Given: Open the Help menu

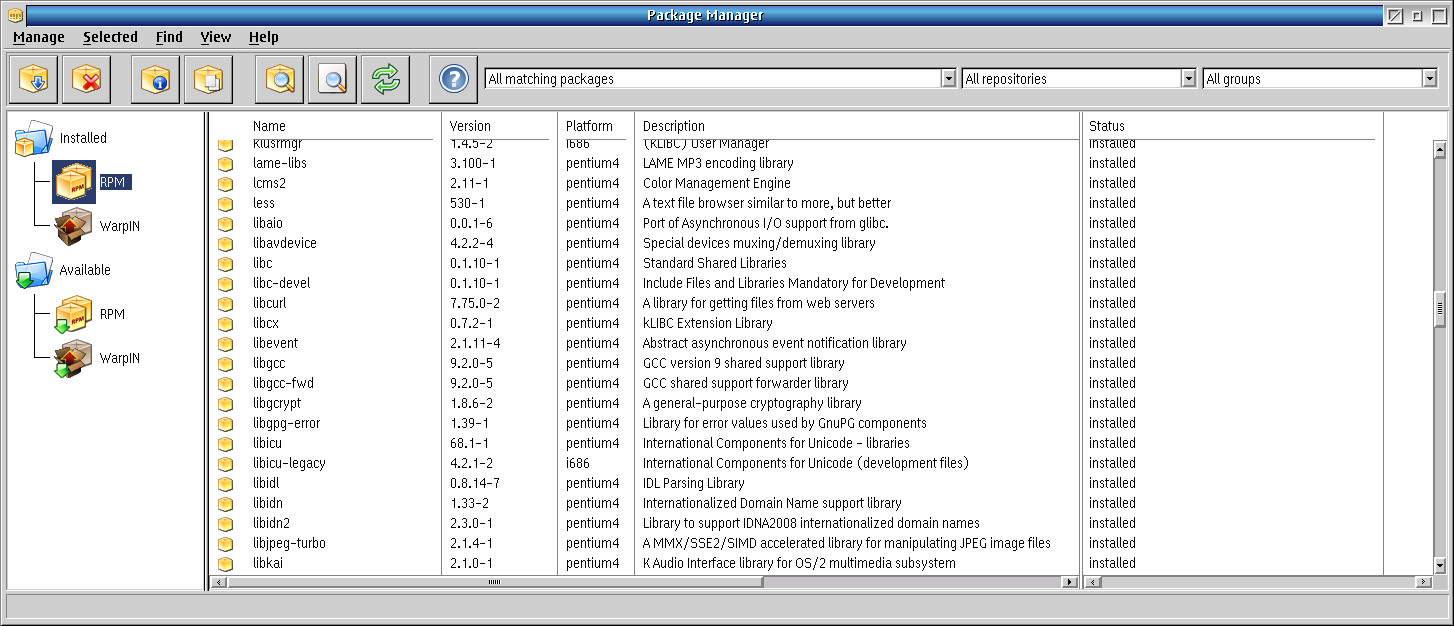Looking at the screenshot, I should pyautogui.click(x=264, y=37).
